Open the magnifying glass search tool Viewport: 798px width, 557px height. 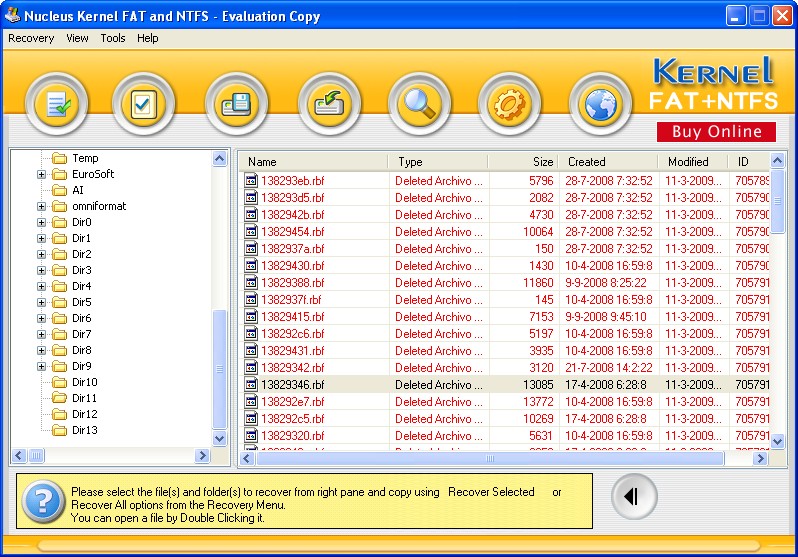(419, 104)
